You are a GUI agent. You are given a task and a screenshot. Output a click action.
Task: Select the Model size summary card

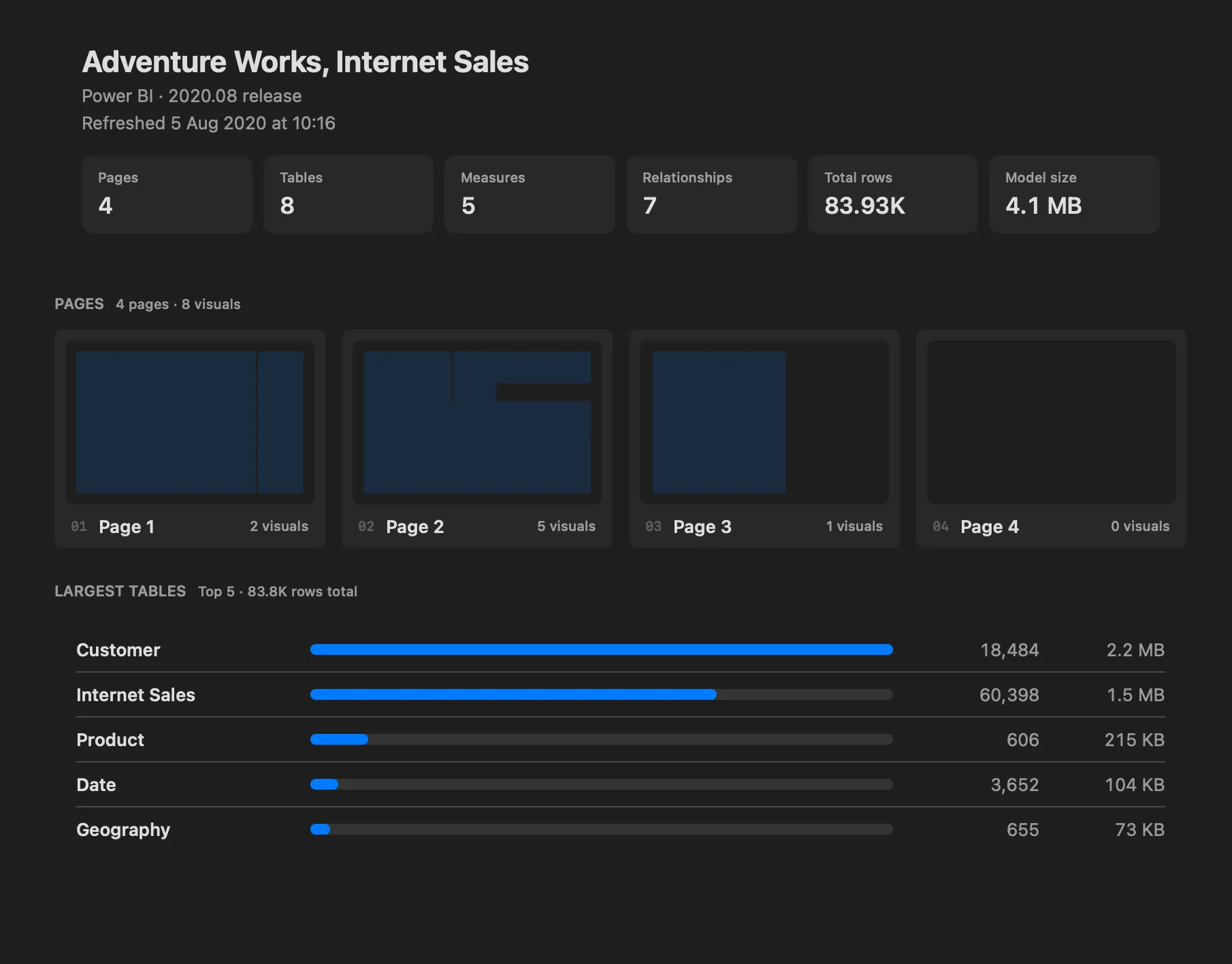click(x=1074, y=194)
